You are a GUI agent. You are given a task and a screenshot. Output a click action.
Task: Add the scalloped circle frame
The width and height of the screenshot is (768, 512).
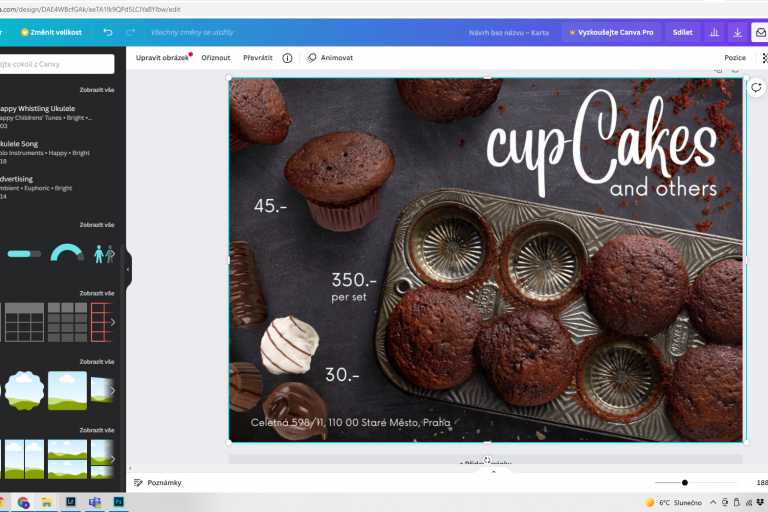click(24, 390)
